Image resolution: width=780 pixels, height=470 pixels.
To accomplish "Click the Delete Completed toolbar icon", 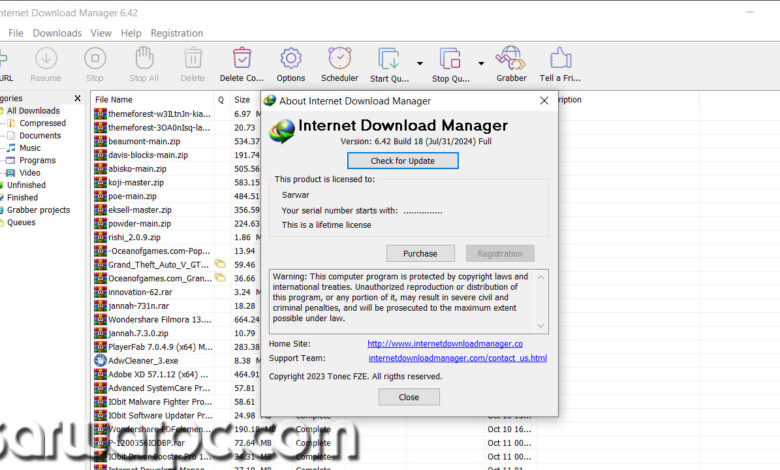I will pyautogui.click(x=242, y=58).
